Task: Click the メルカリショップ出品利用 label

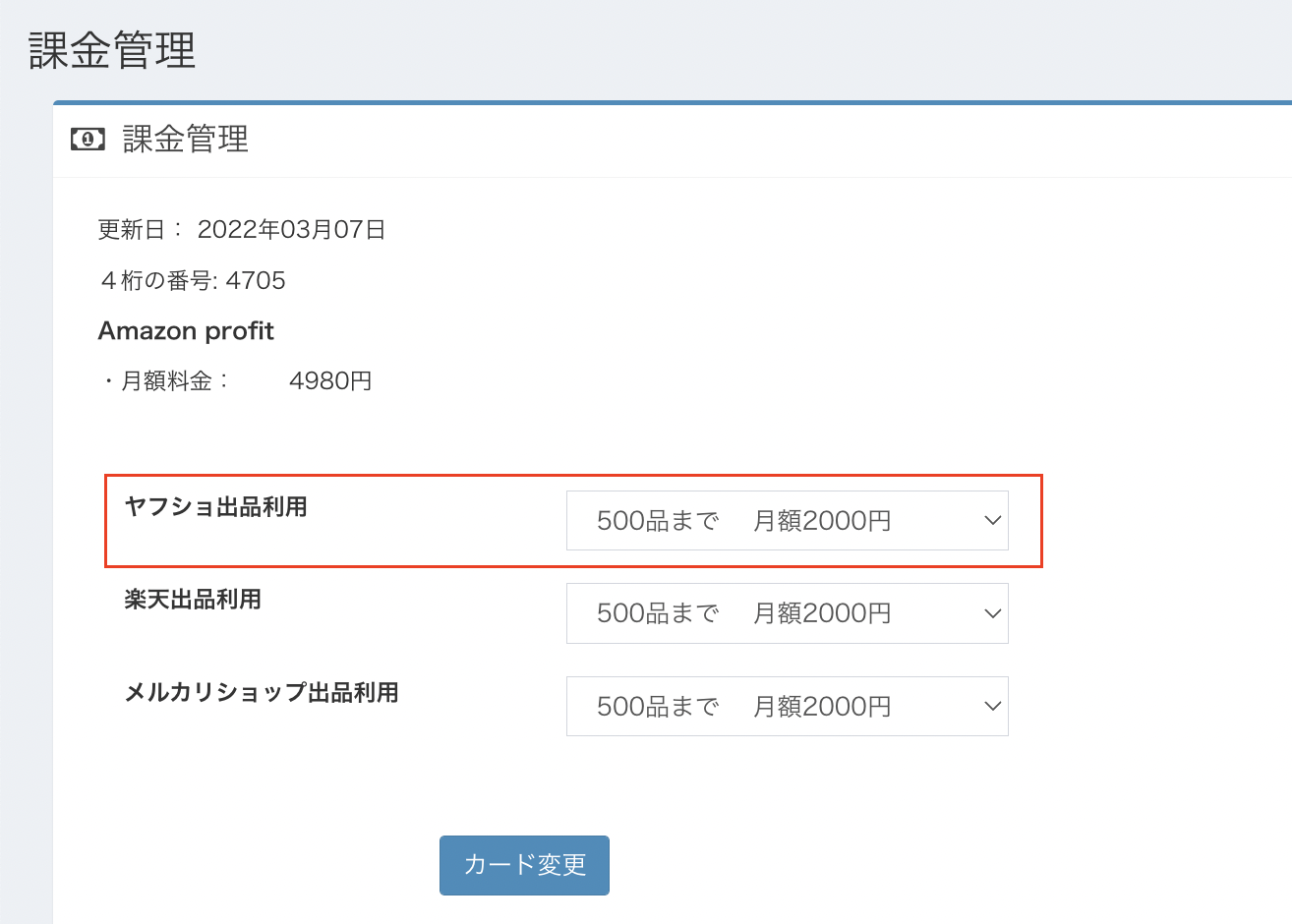Action: point(262,693)
